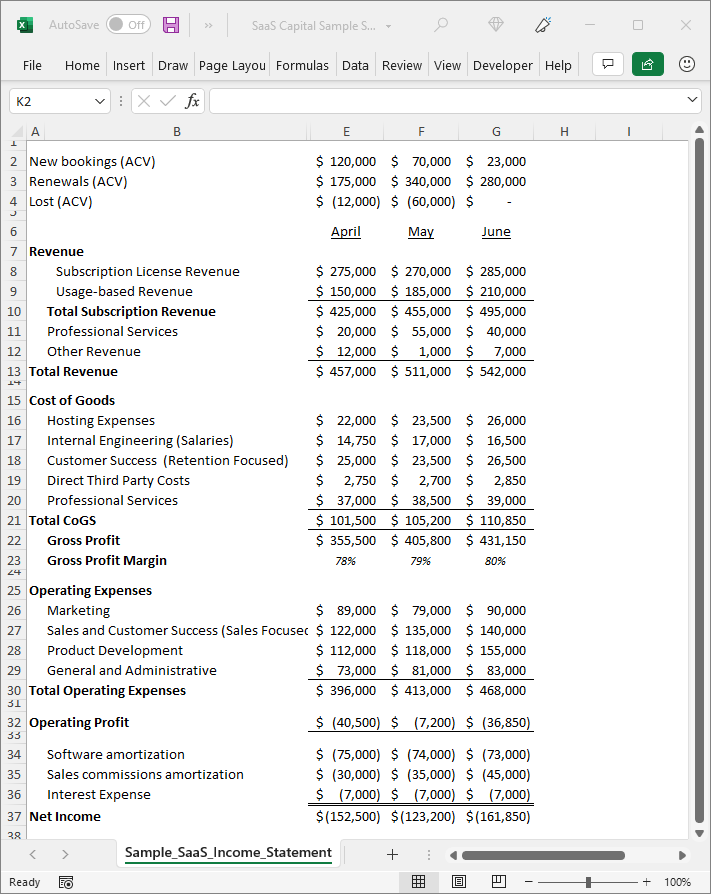The image size is (711, 894).
Task: Click the zoom slider handle
Action: click(x=588, y=881)
